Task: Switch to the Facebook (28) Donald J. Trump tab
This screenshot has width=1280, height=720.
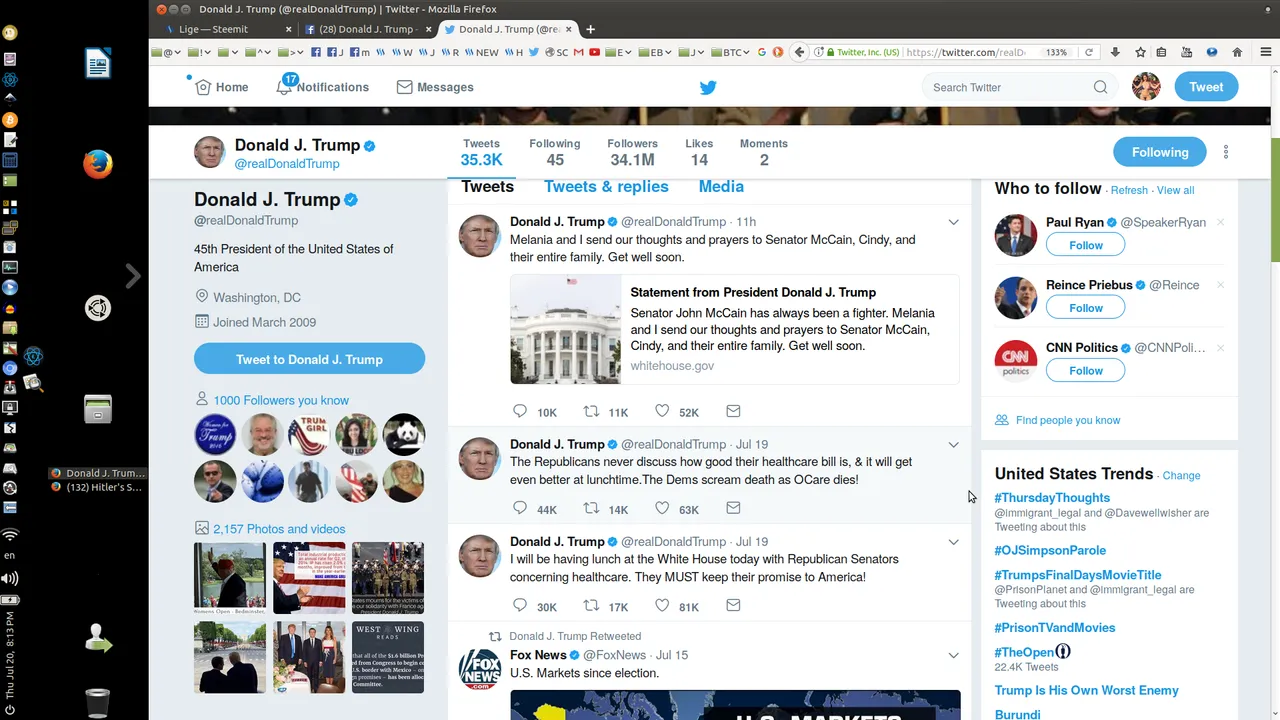Action: pos(367,29)
